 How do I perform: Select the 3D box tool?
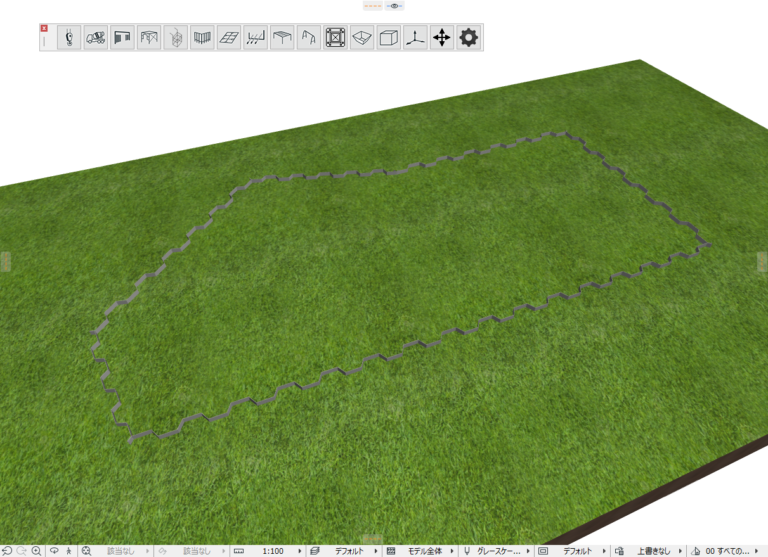click(388, 37)
